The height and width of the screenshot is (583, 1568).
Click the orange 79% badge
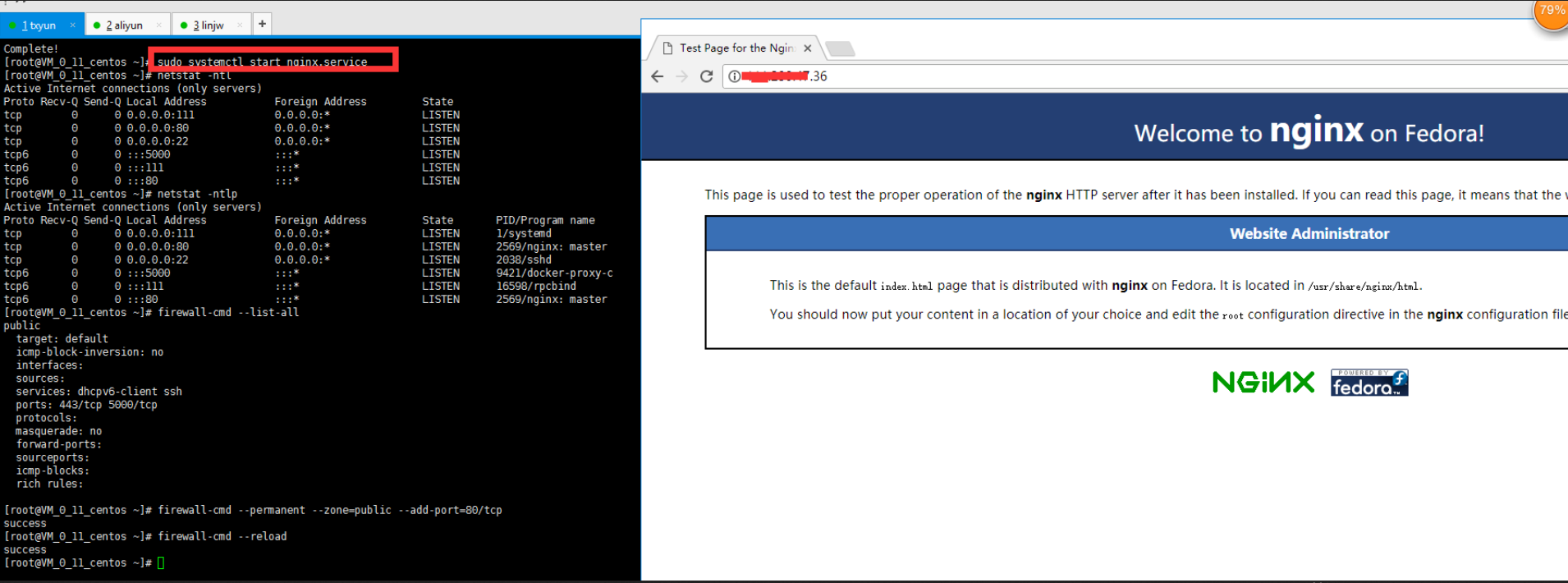click(1551, 11)
